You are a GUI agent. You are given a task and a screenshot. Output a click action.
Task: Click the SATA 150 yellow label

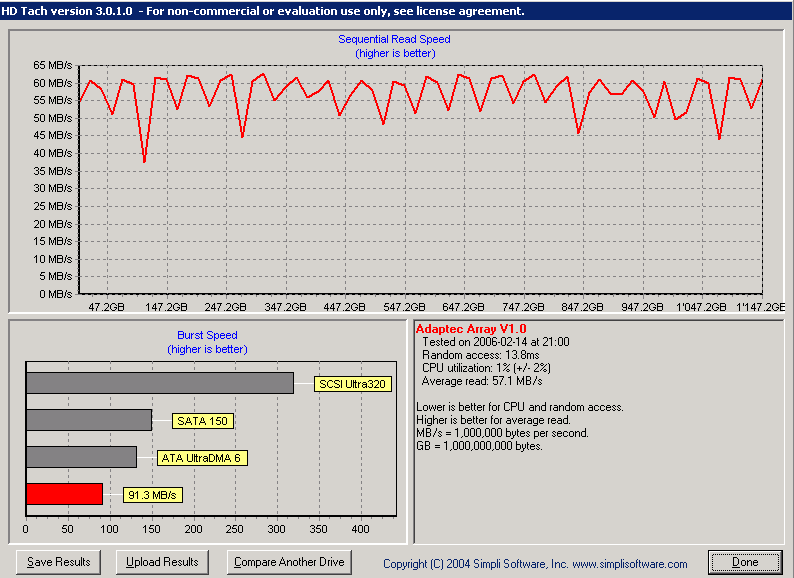[x=203, y=421]
